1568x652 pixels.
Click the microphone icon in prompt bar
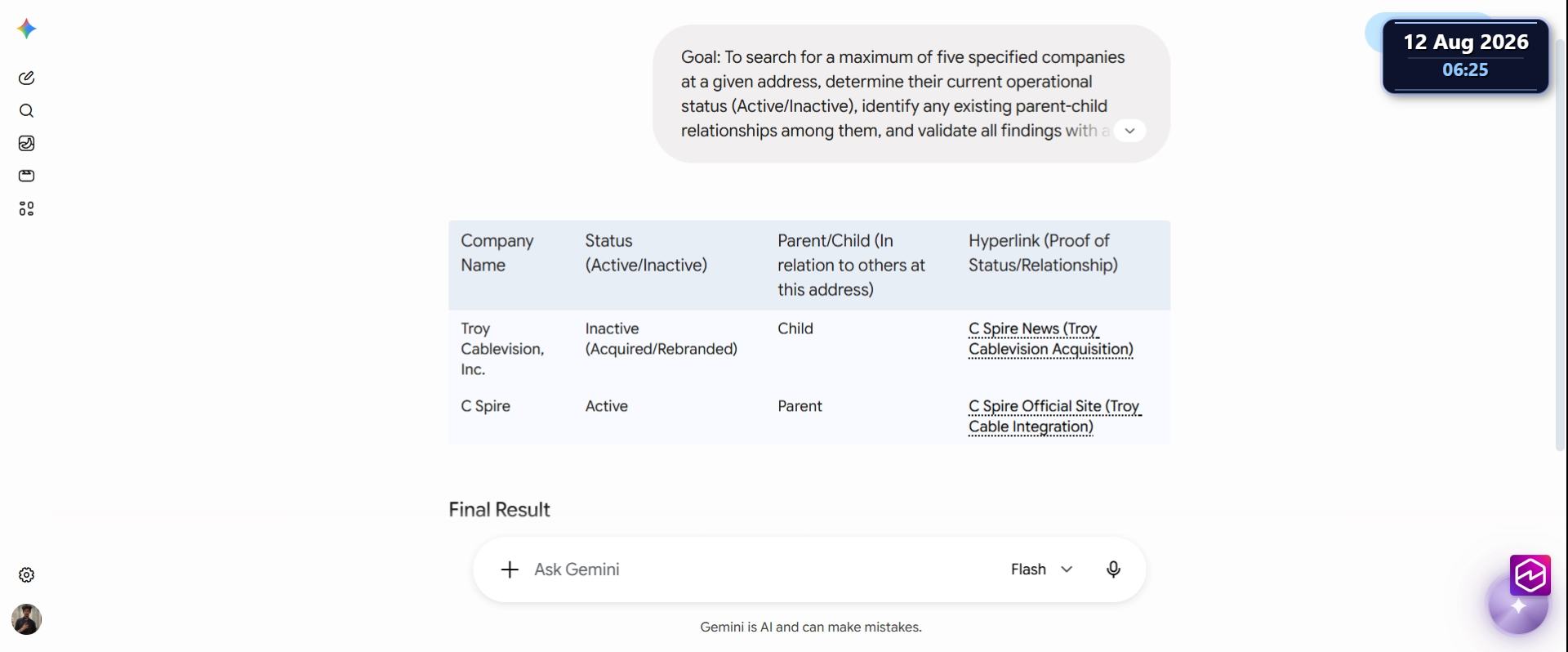[1113, 569]
